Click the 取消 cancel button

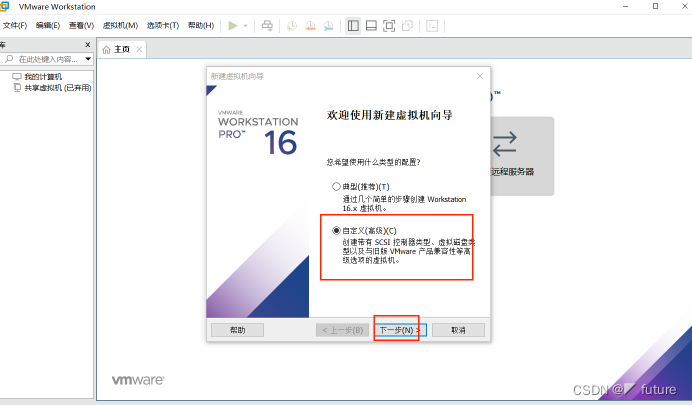pyautogui.click(x=458, y=330)
